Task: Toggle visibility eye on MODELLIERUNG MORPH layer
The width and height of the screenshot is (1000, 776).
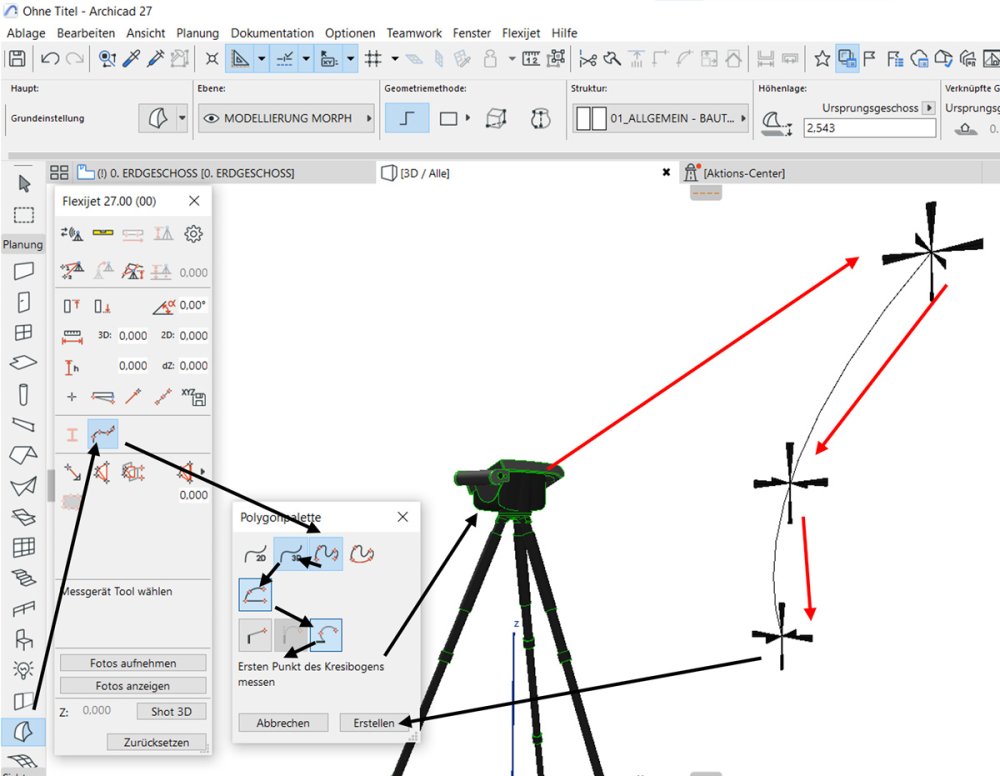Action: click(x=211, y=119)
